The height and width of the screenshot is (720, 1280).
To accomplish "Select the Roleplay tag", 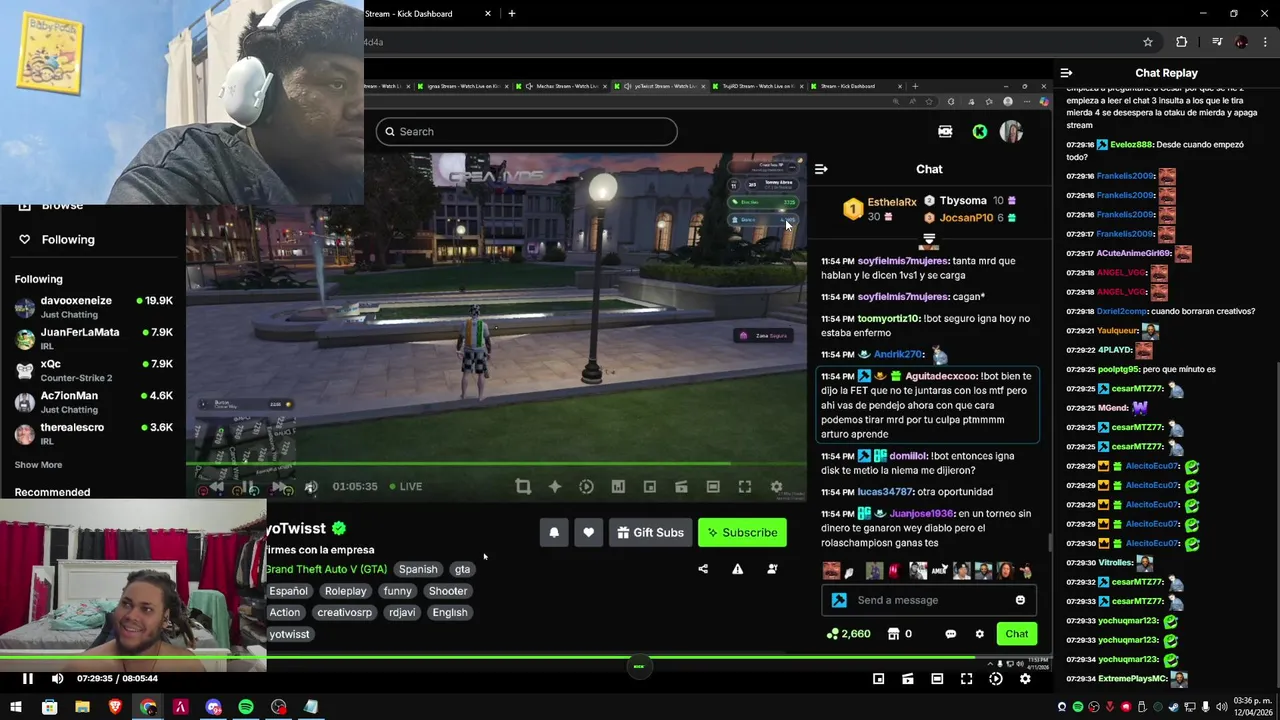I will [x=345, y=591].
